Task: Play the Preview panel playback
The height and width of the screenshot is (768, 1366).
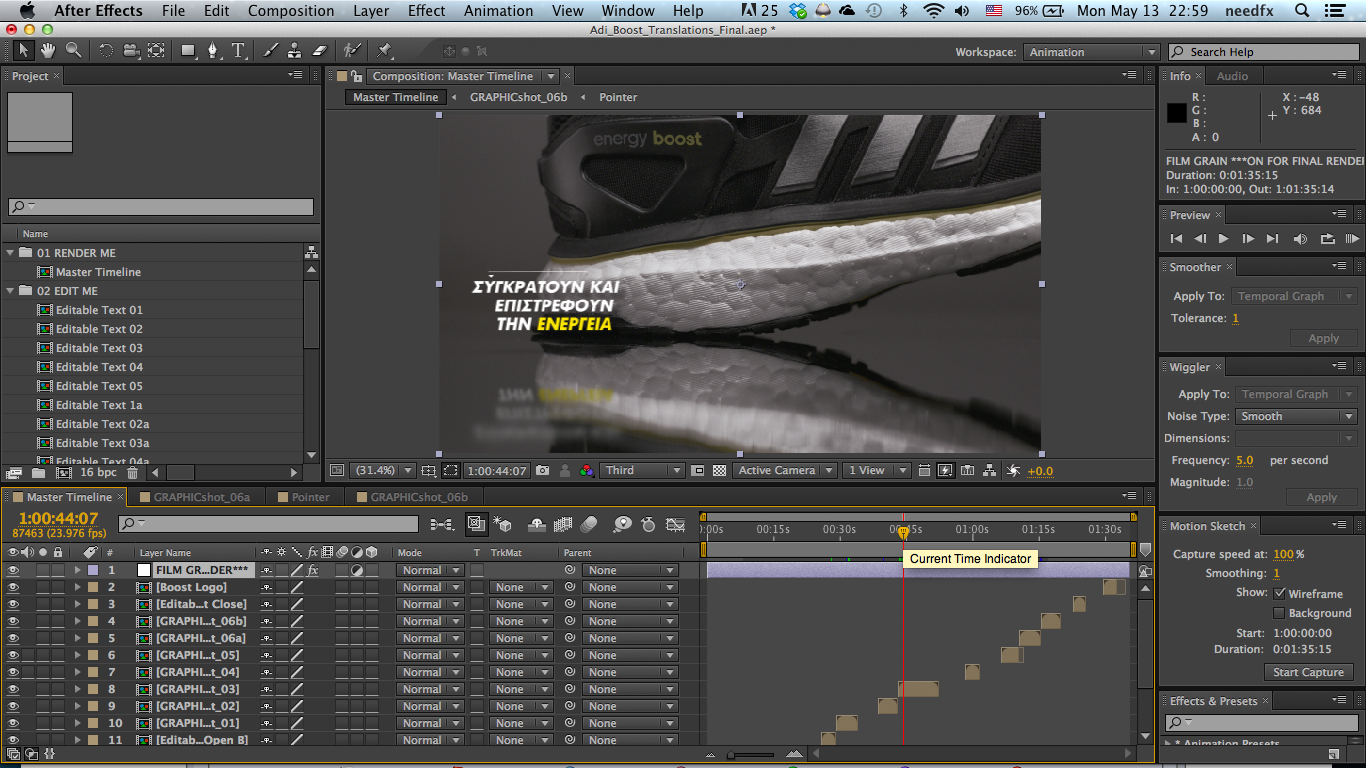Action: [1224, 239]
